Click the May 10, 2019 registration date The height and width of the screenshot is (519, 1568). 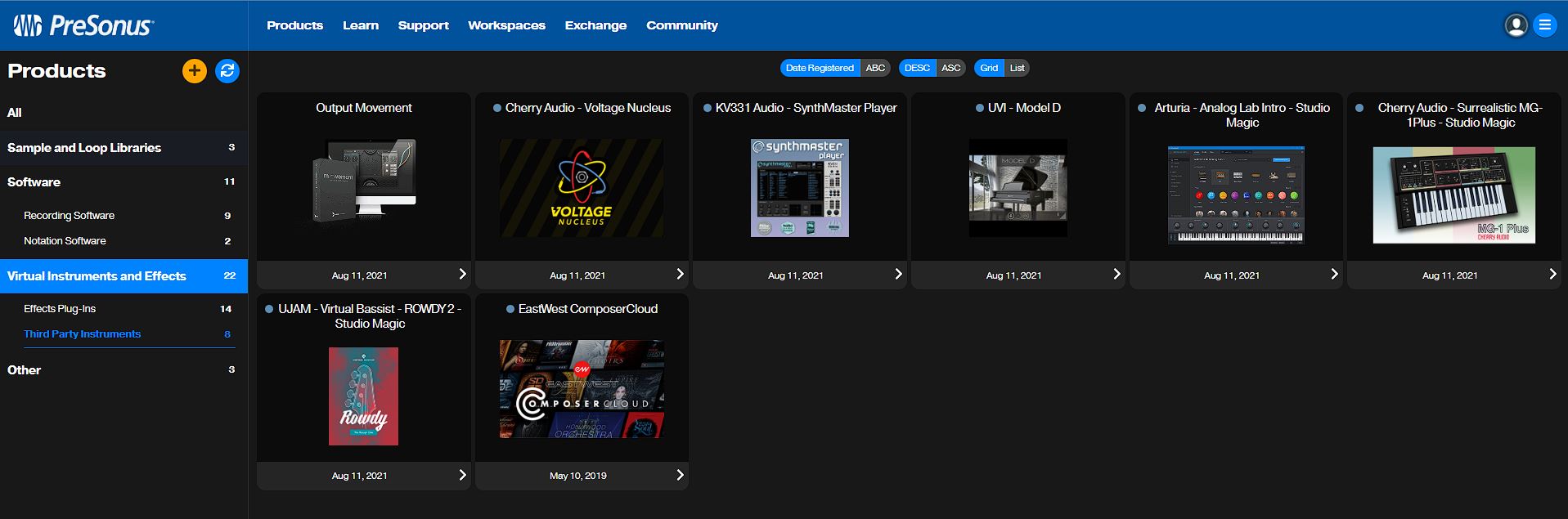click(x=578, y=476)
